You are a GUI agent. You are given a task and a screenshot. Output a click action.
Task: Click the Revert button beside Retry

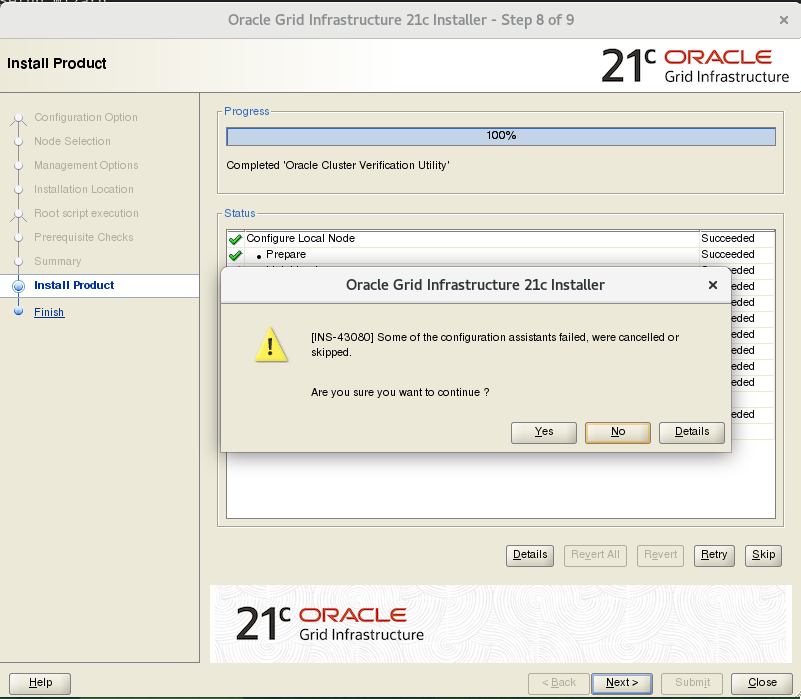point(660,555)
